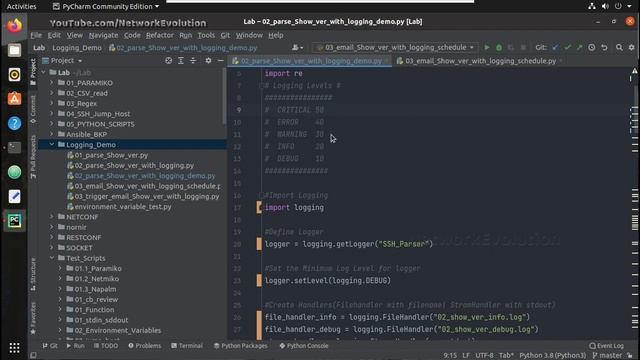Collapse all in Project panel toolbar

pyautogui.click(x=193, y=60)
